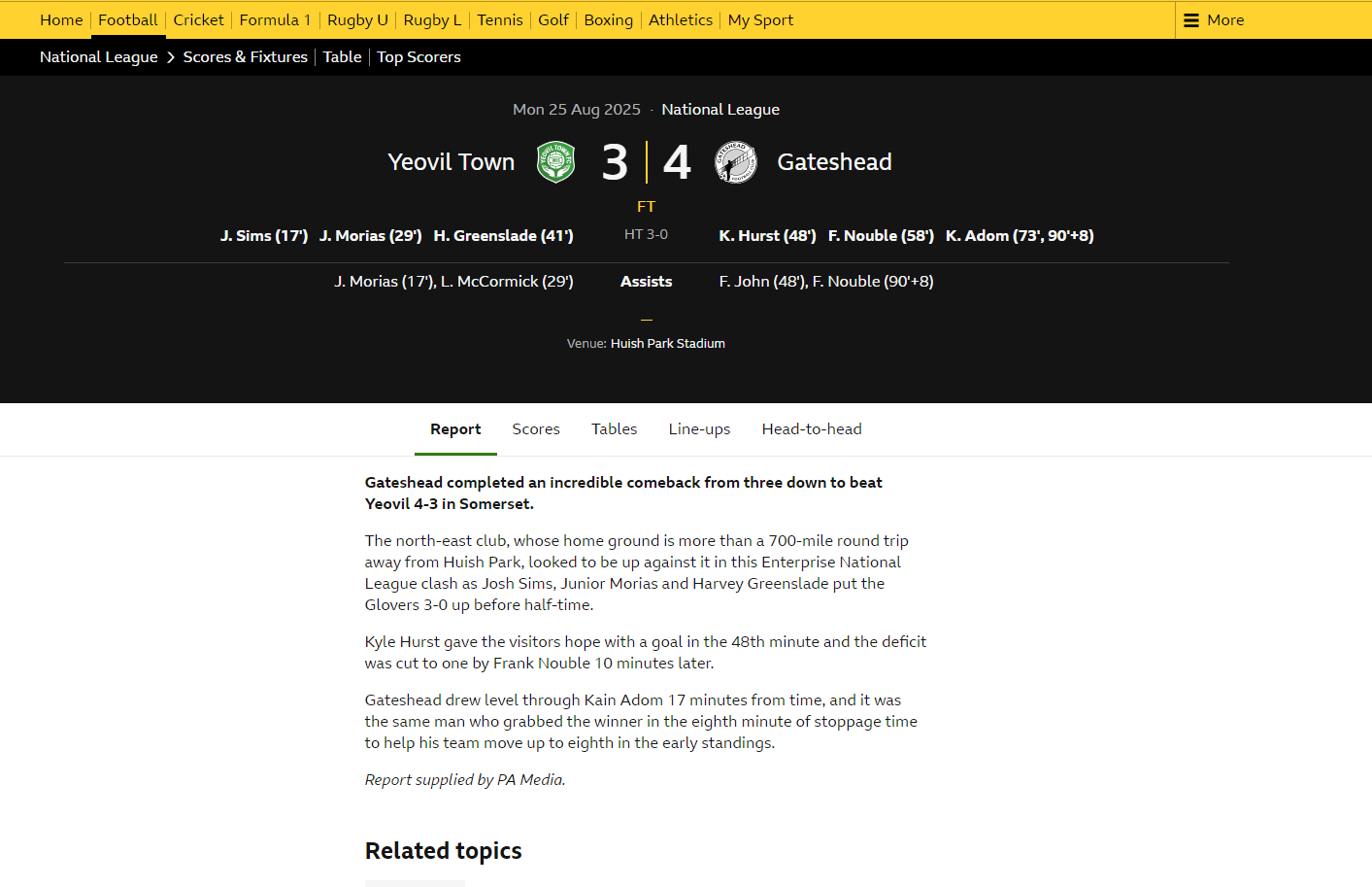Open the Boxing section
This screenshot has width=1372, height=887.
tap(609, 19)
